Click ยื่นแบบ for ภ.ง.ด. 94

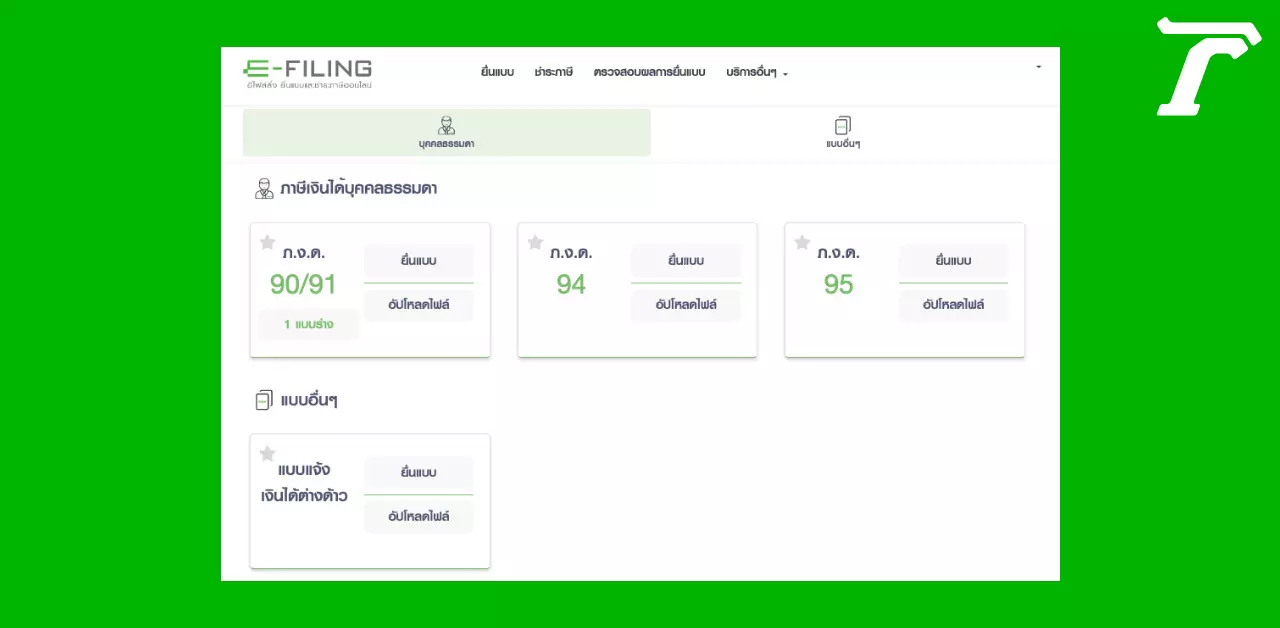(x=686, y=261)
